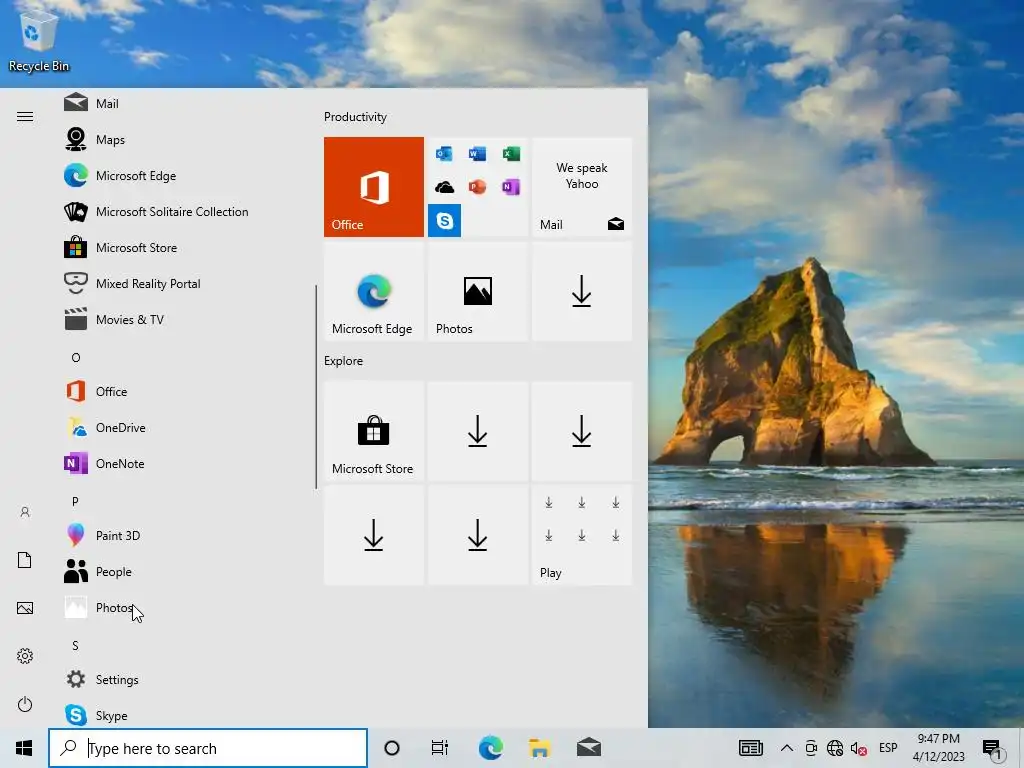Click the download tile beside the Photos tile

(x=582, y=291)
